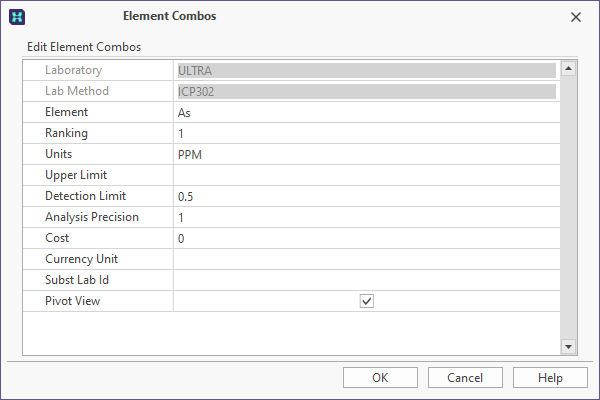This screenshot has width=600, height=400.
Task: Click the empty Upper Limit field
Action: tap(367, 175)
